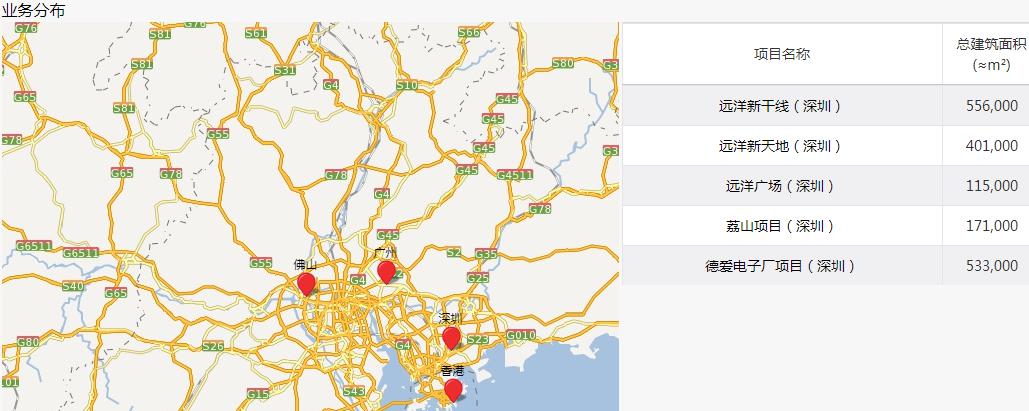1029x411 pixels.
Task: Click the red map marker at 广州
Action: 386,272
